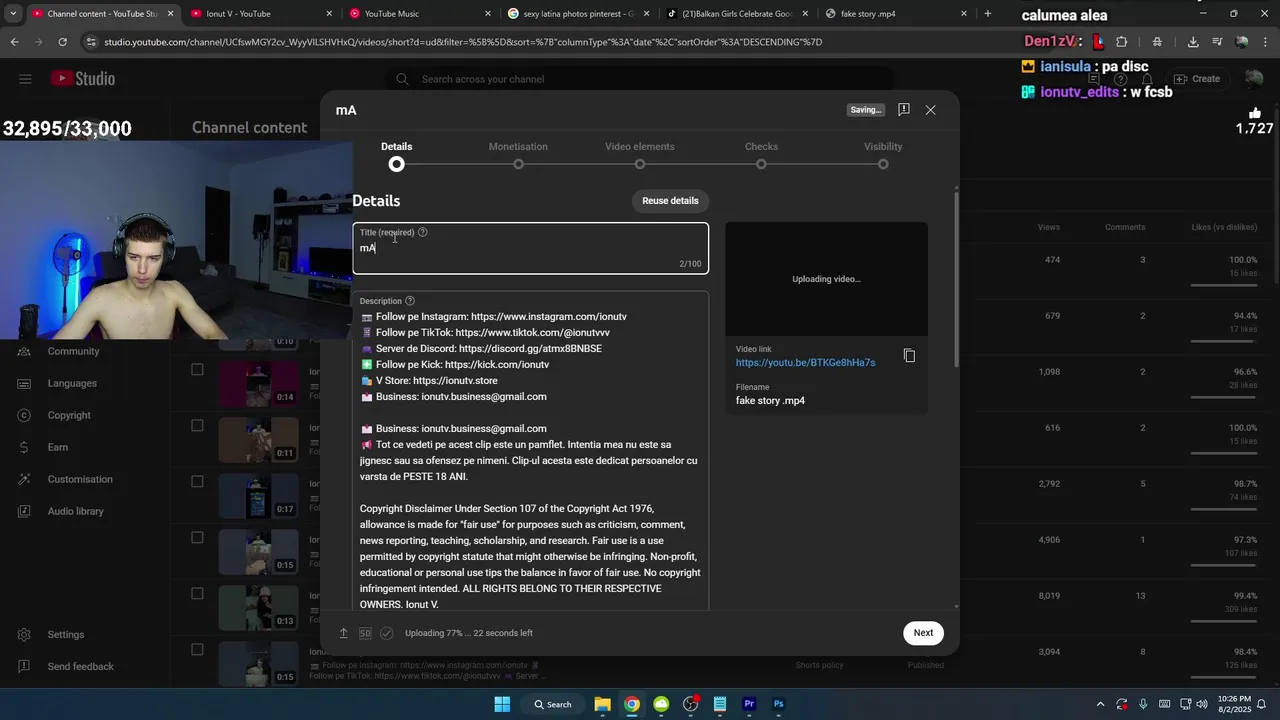This screenshot has width=1280, height=720.
Task: Open the Studio account avatar
Action: [1254, 79]
